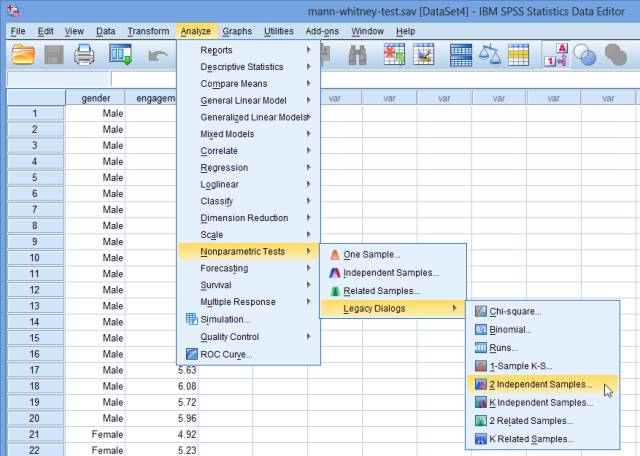This screenshot has height=456, width=640.
Task: Open the Window menu
Action: point(367,31)
